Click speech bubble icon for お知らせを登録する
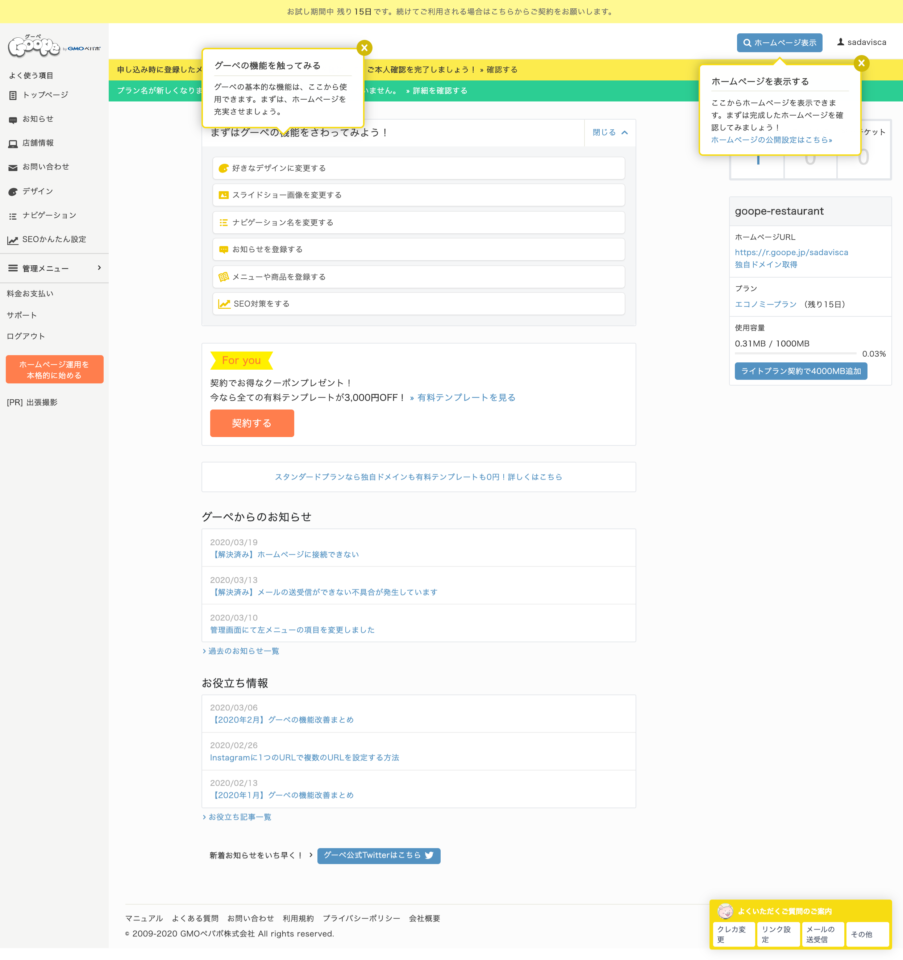Screen dimensions: 903x960 point(223,250)
